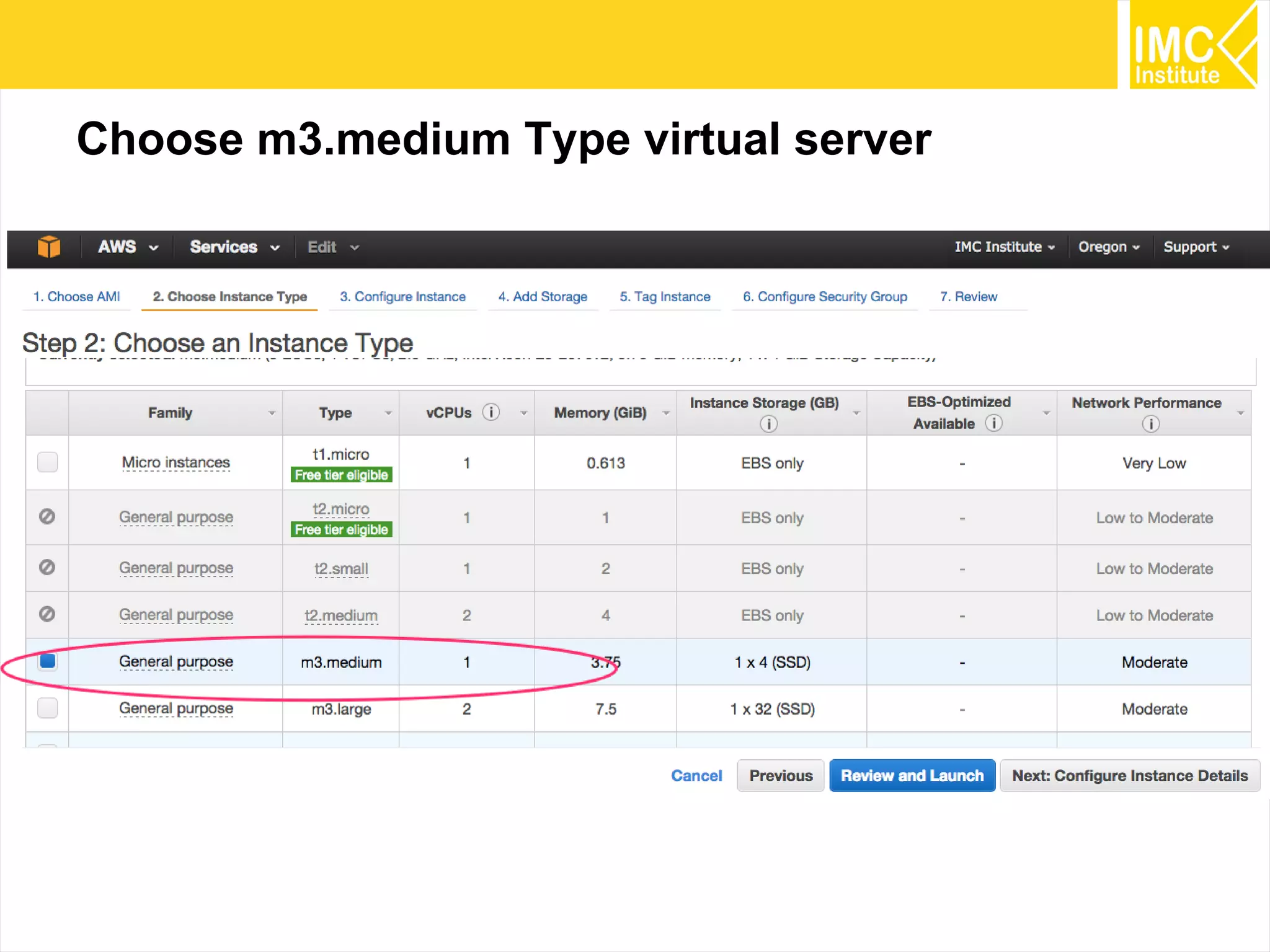Click the m3.medium type cell
Screen dimensions: 1270x952
341,662
